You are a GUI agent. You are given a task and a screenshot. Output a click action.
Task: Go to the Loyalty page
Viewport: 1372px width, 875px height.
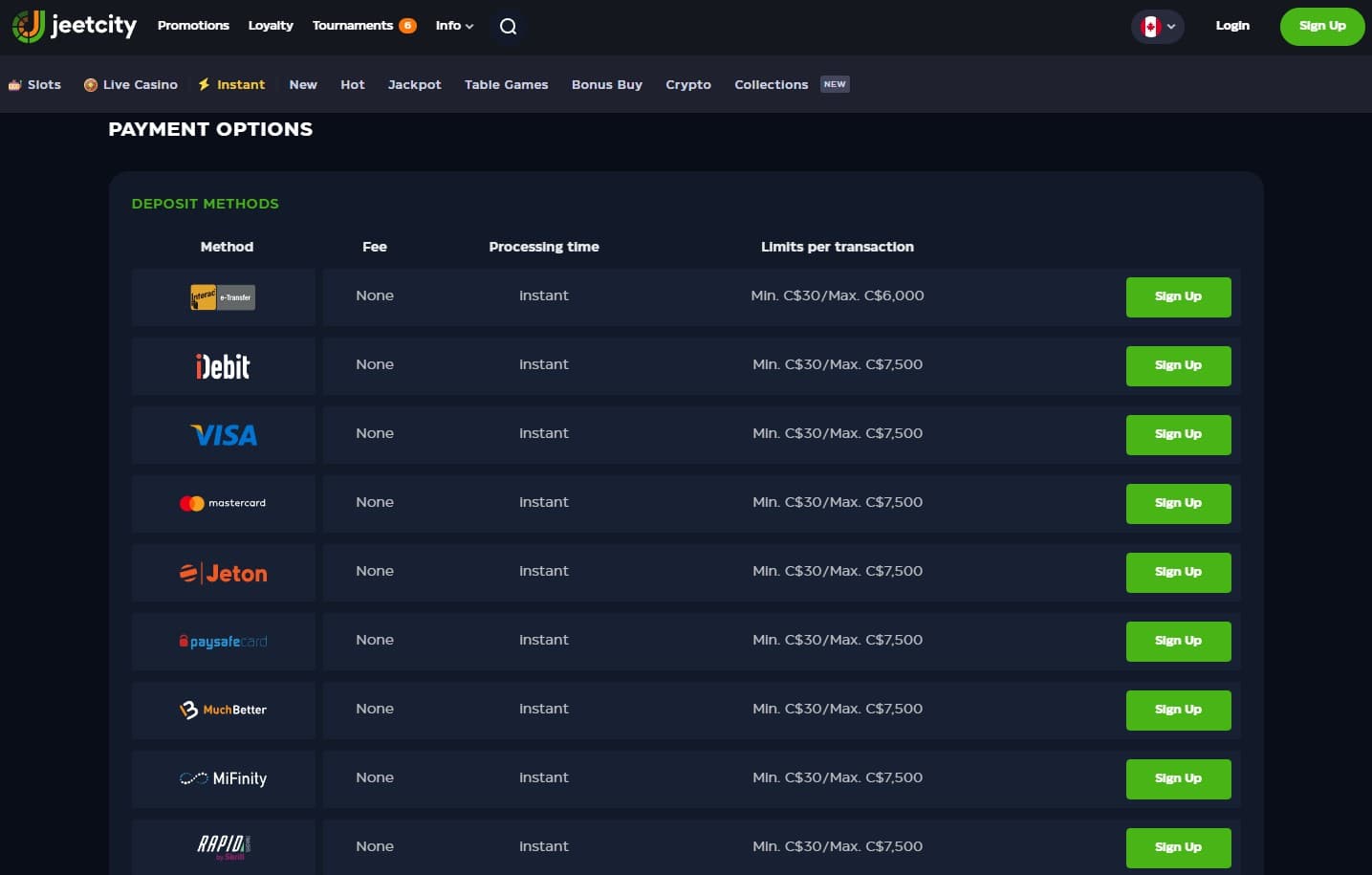pos(271,26)
